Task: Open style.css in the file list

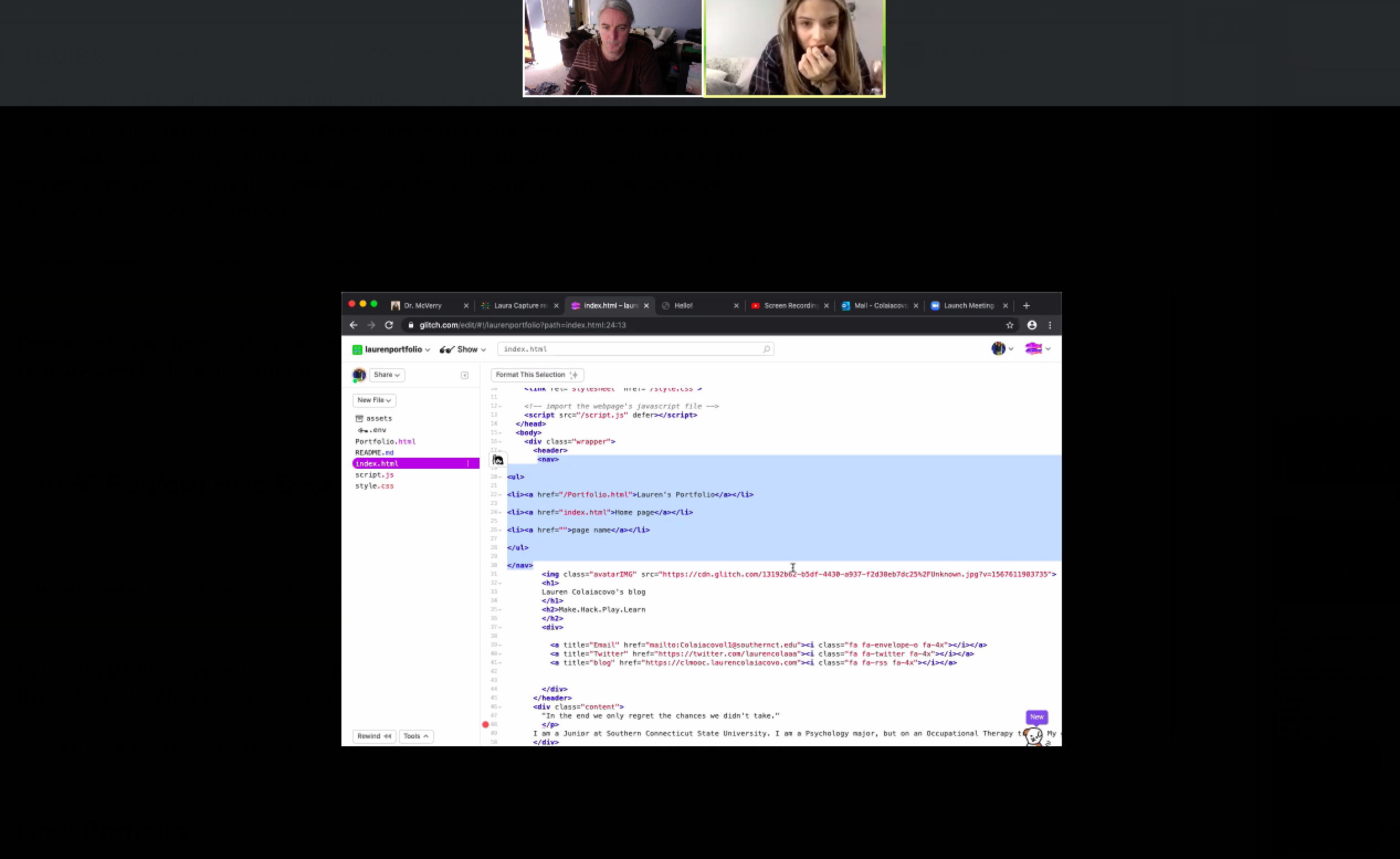Action: tap(375, 486)
